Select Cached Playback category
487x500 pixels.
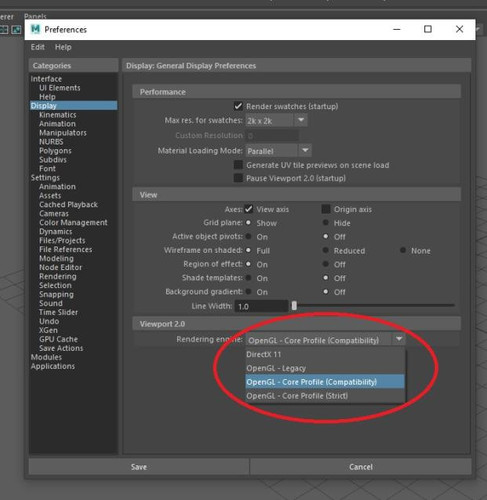click(68, 205)
